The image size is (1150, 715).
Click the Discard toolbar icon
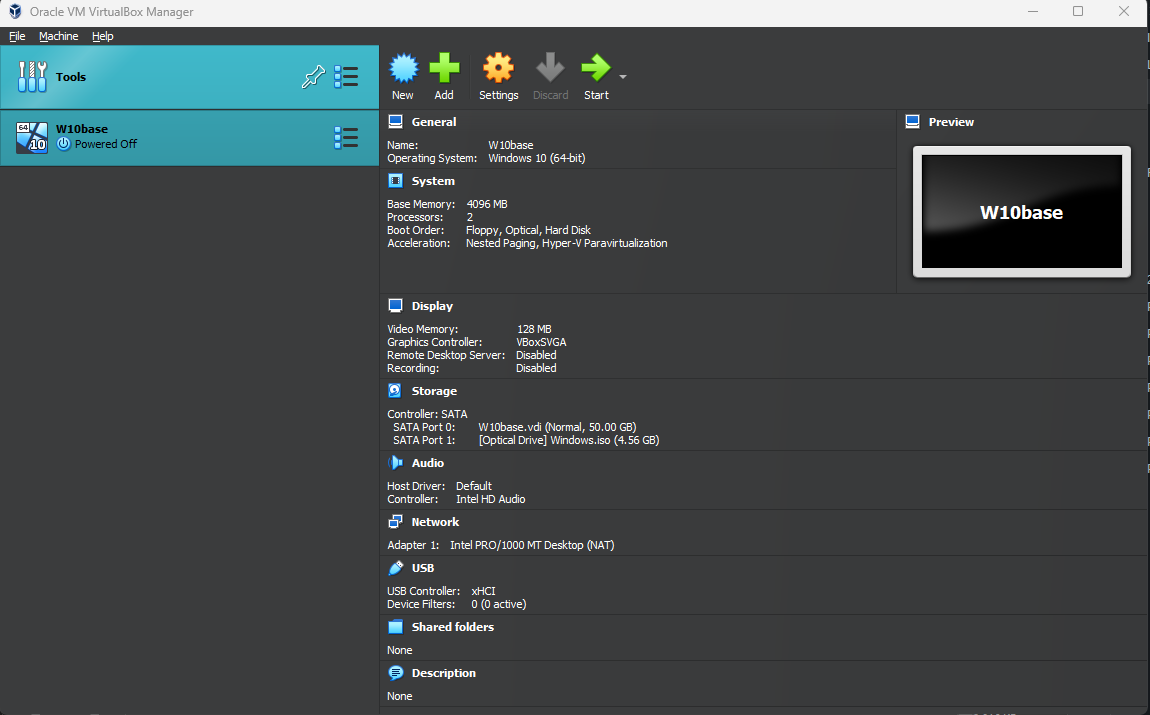[550, 68]
